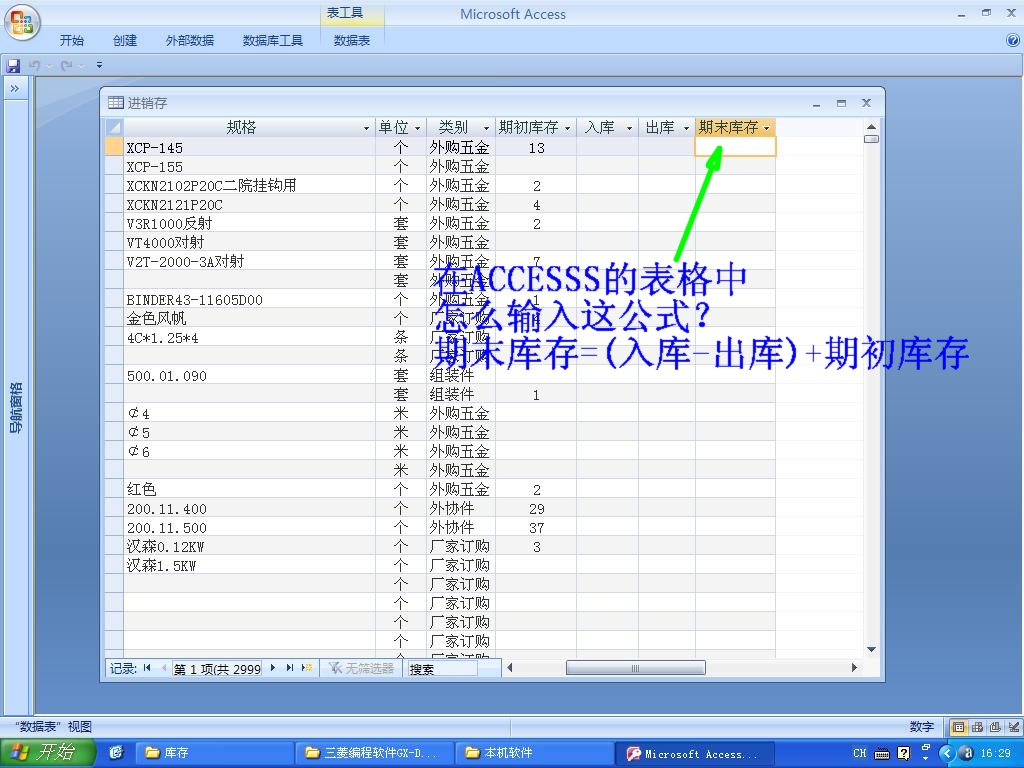Show hidden tray icons arrow

click(x=948, y=754)
